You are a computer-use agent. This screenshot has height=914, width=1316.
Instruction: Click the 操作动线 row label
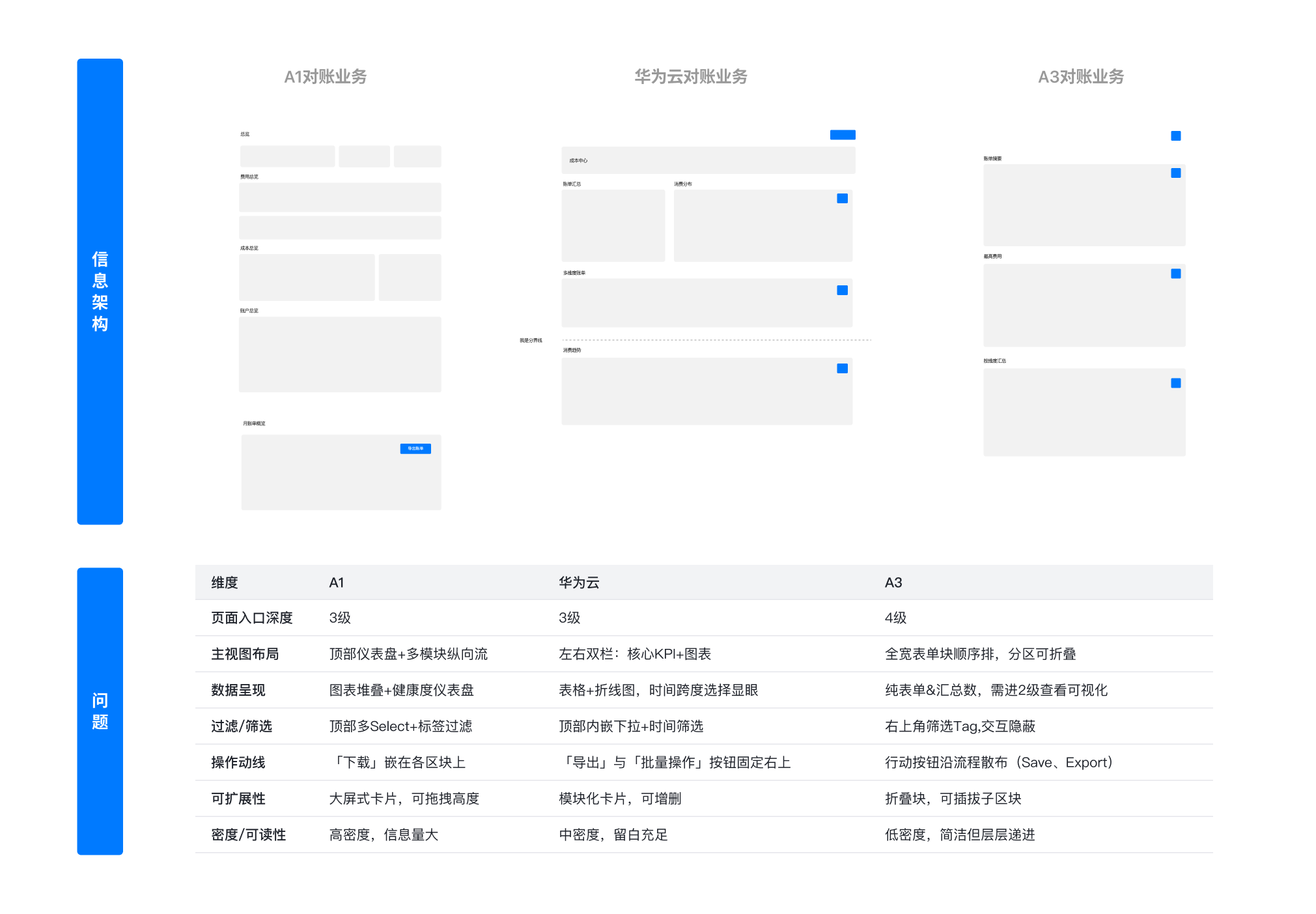click(238, 762)
